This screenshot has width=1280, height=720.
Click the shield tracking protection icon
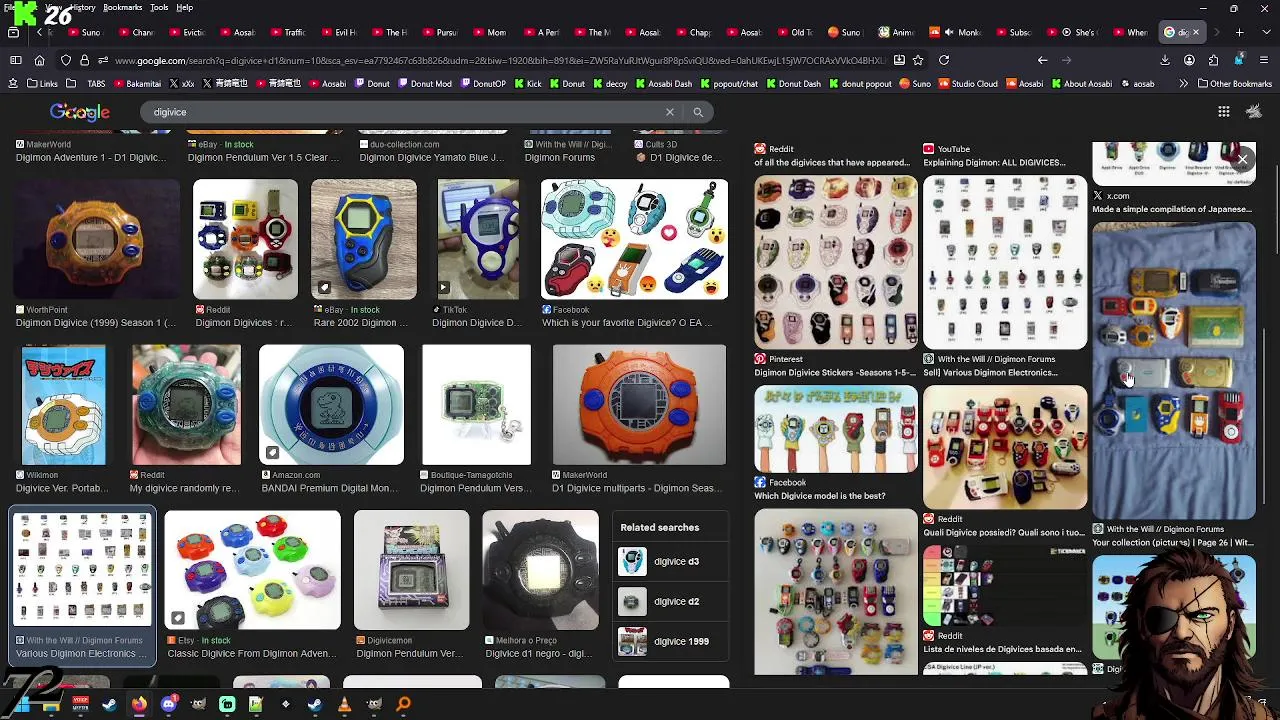point(66,60)
